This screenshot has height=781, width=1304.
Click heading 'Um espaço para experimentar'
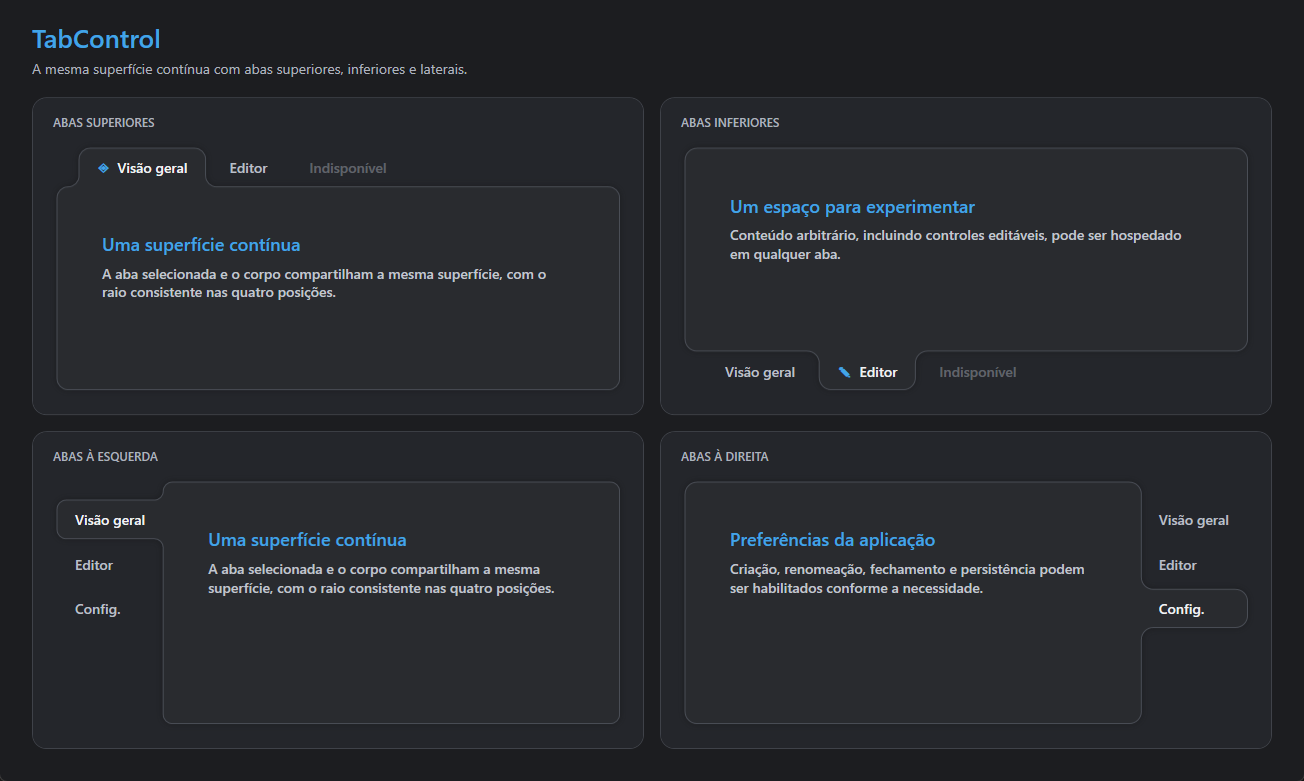(852, 207)
